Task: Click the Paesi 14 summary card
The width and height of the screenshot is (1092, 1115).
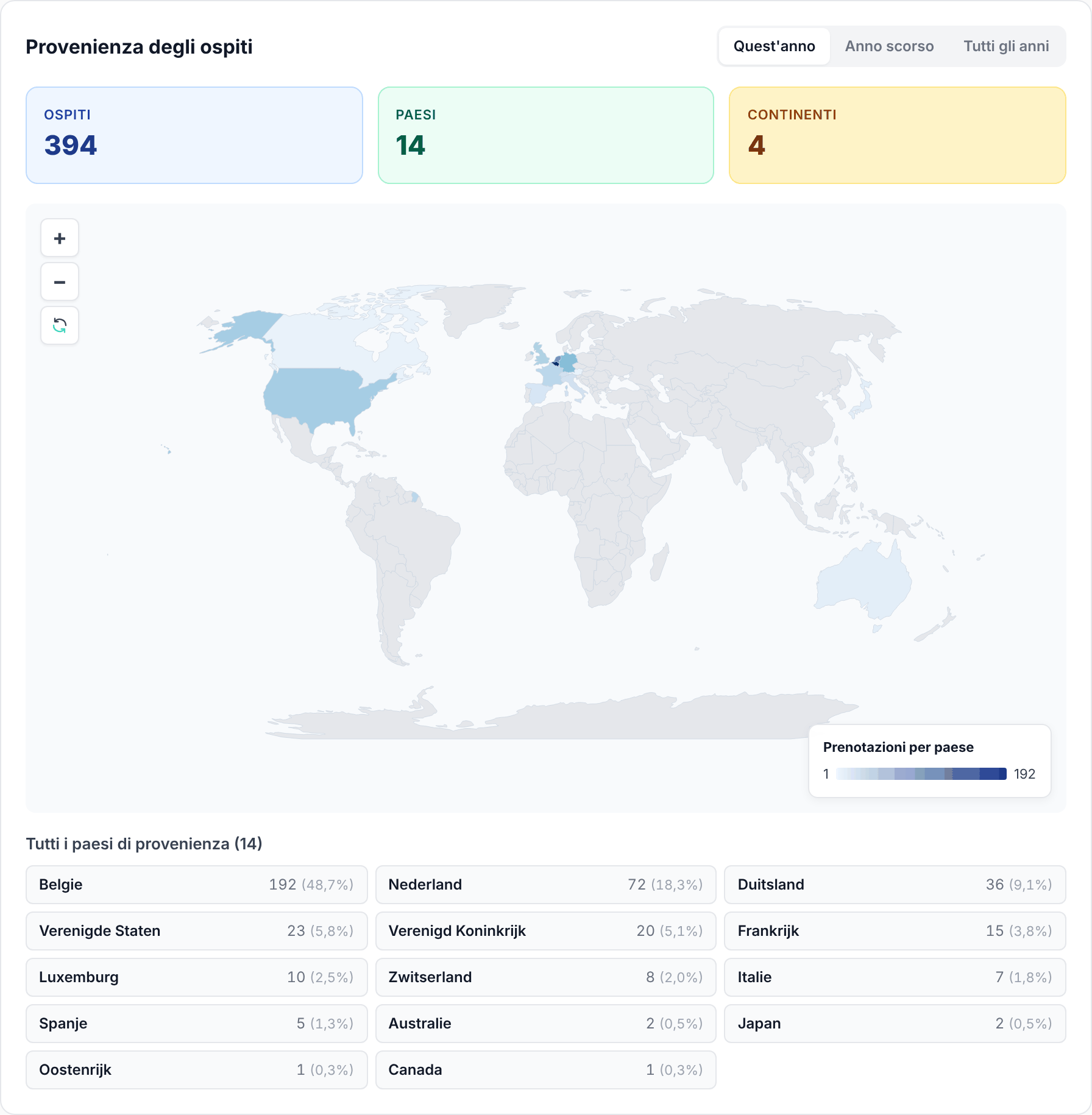Action: [x=546, y=135]
